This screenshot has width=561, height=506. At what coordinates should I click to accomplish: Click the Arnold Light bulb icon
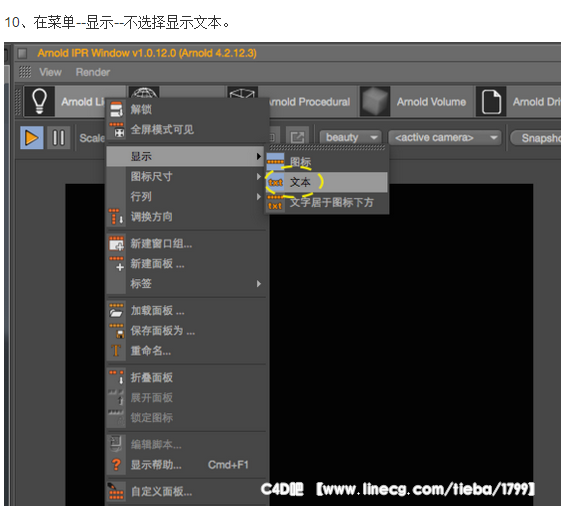[x=39, y=101]
